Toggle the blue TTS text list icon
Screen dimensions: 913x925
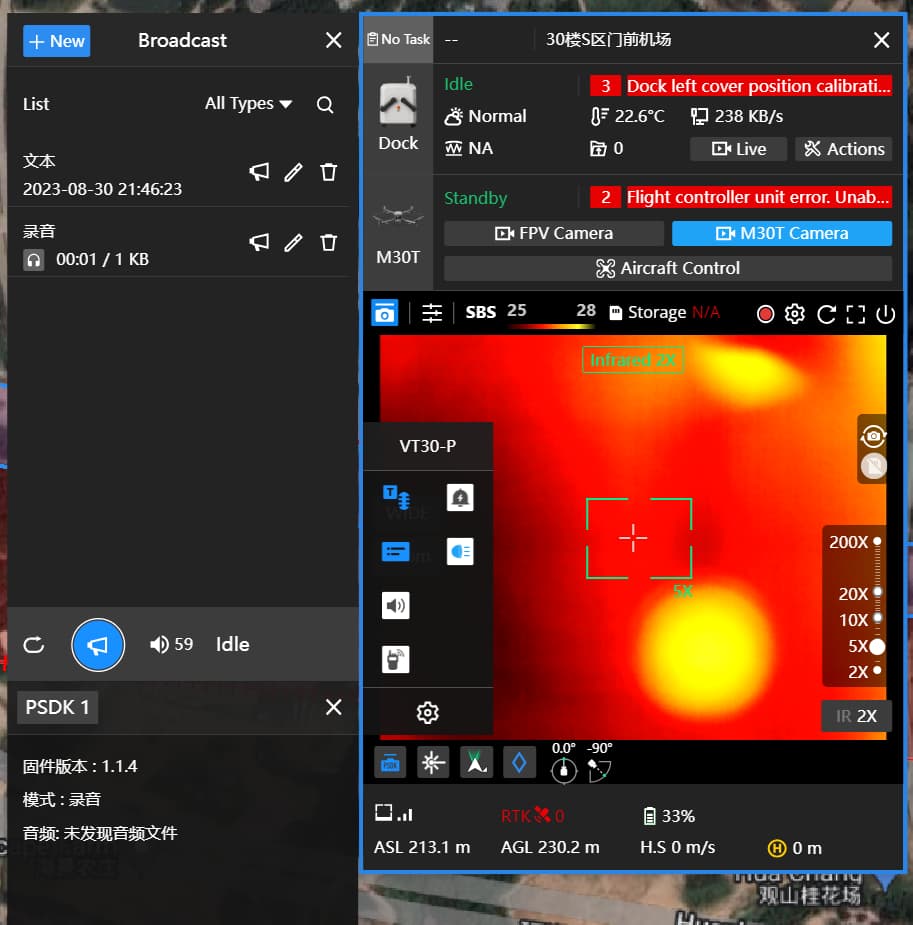[x=395, y=551]
